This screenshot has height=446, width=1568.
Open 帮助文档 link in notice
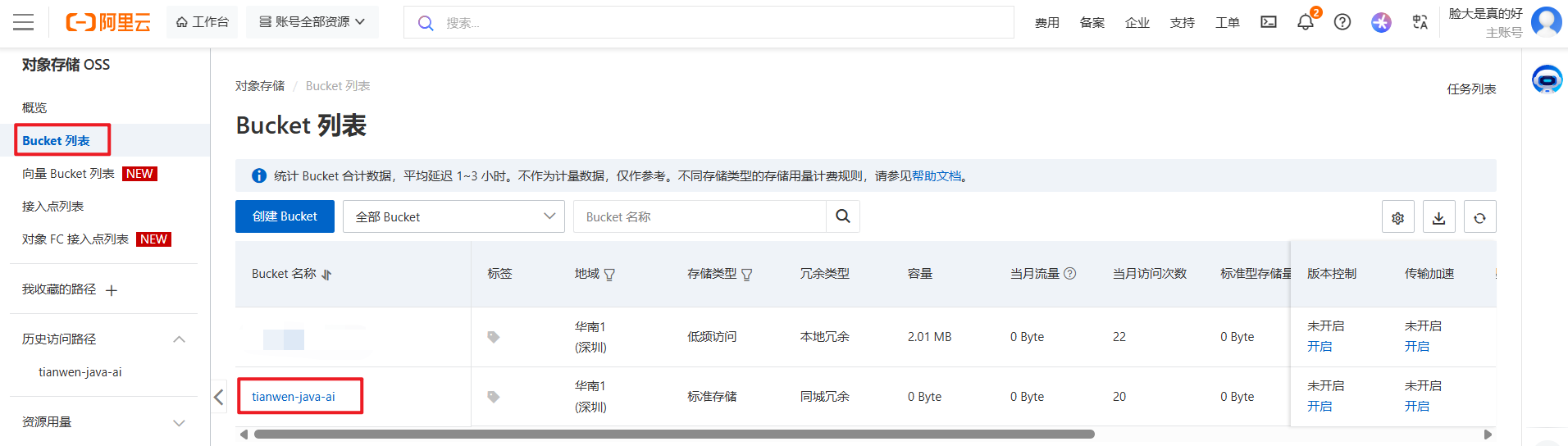pyautogui.click(x=937, y=176)
